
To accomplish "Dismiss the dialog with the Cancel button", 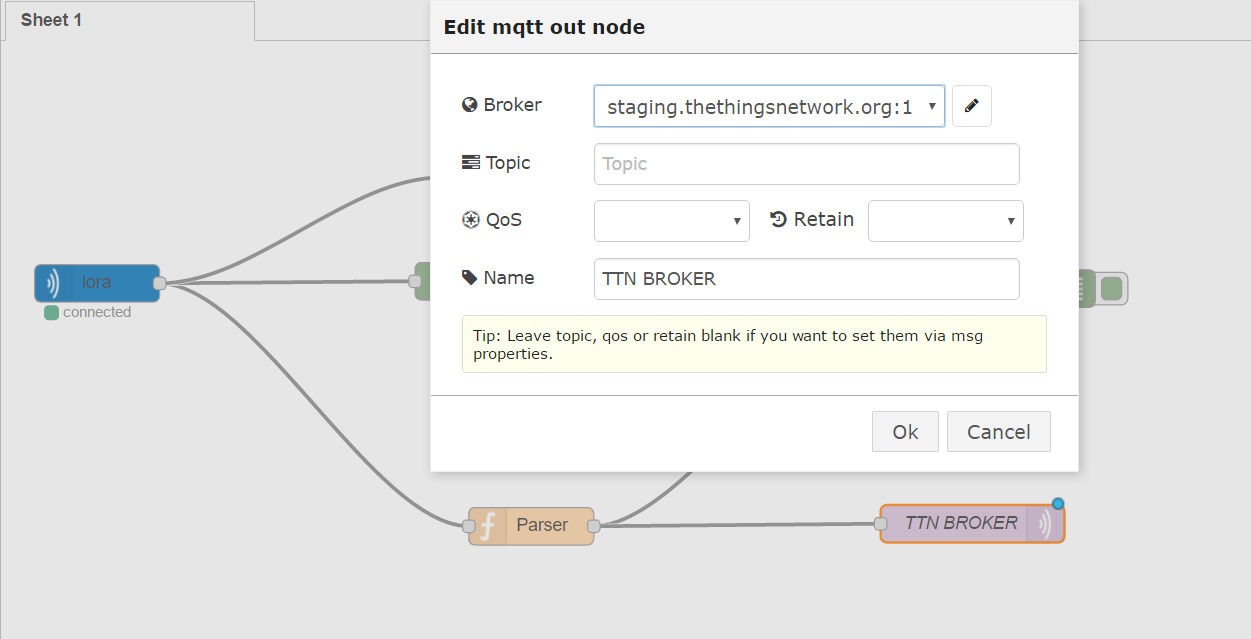I will point(998,432).
